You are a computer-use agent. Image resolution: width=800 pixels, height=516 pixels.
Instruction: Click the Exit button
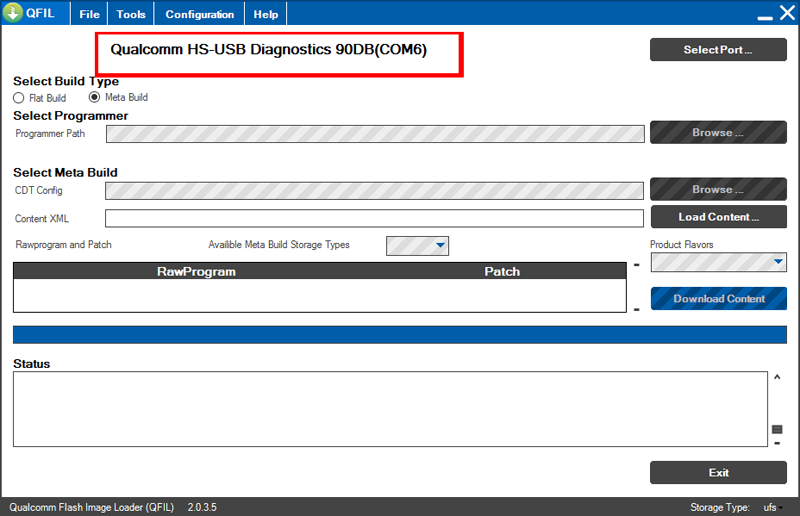[x=718, y=473]
